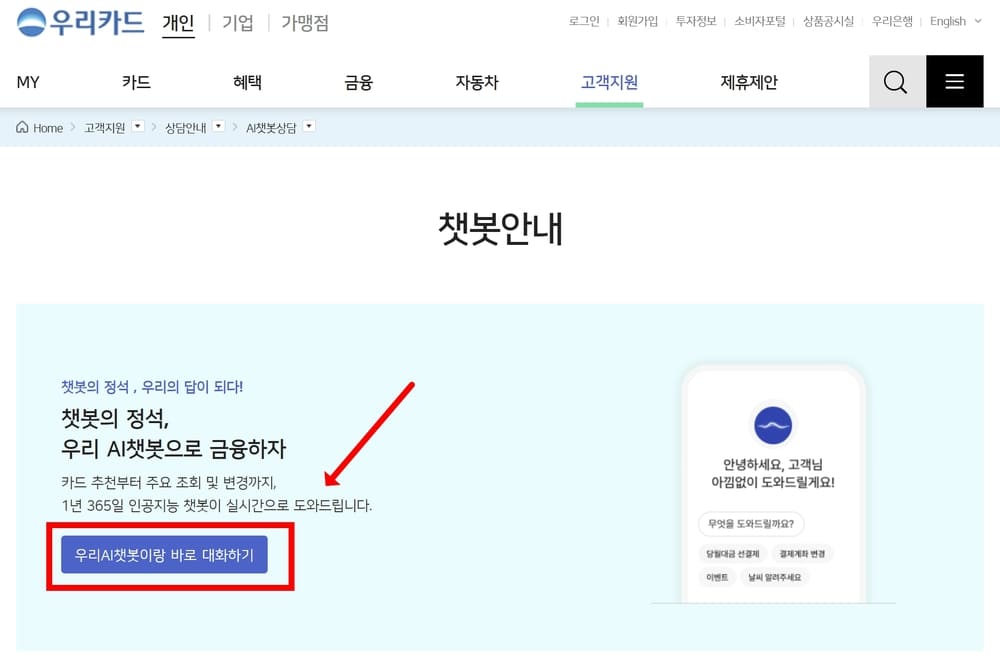The width and height of the screenshot is (1000, 669).
Task: Open the 카드 menu
Action: (x=136, y=82)
